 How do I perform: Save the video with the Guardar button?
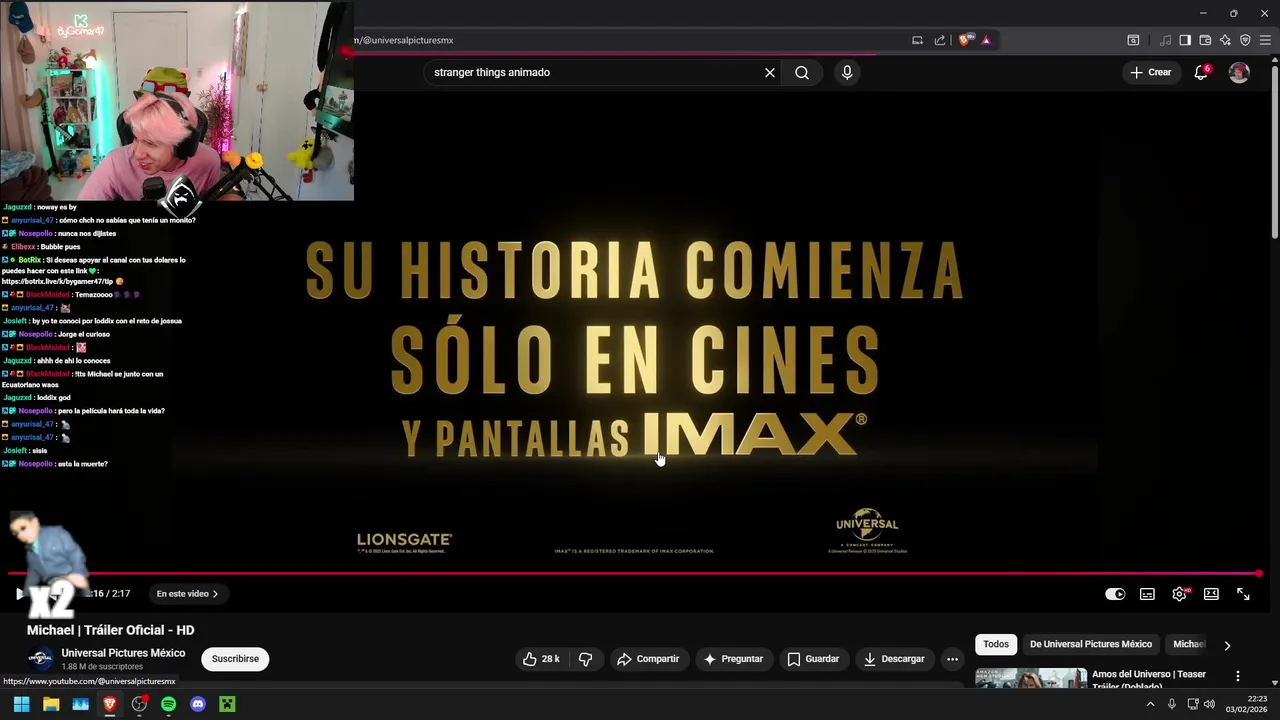click(x=813, y=659)
